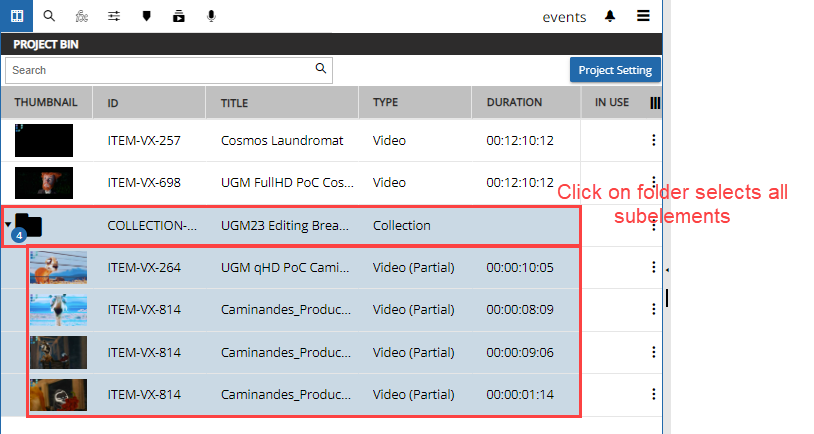Click the events label in top bar
814x434 pixels.
[564, 17]
